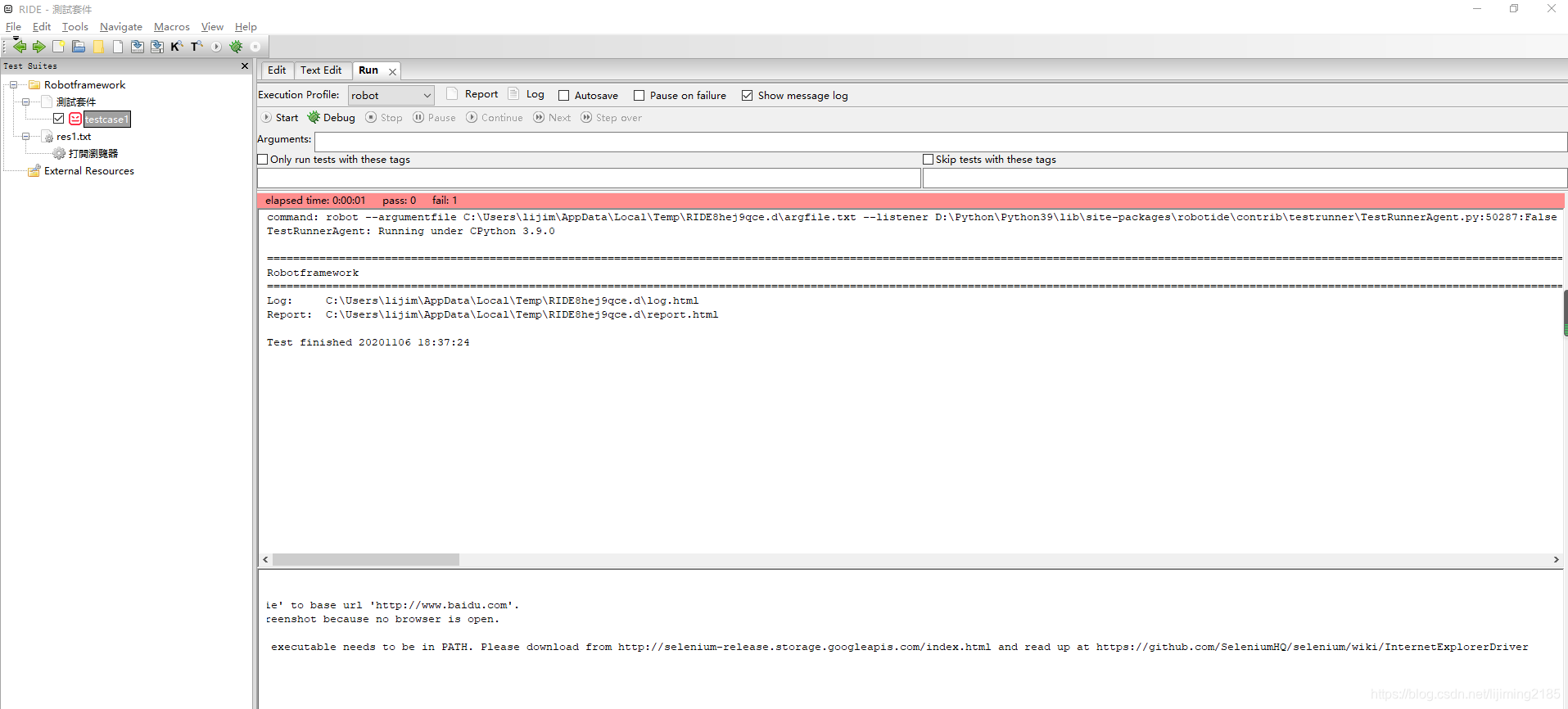Uncheck Show message log
The image size is (1568, 709).
click(x=747, y=96)
